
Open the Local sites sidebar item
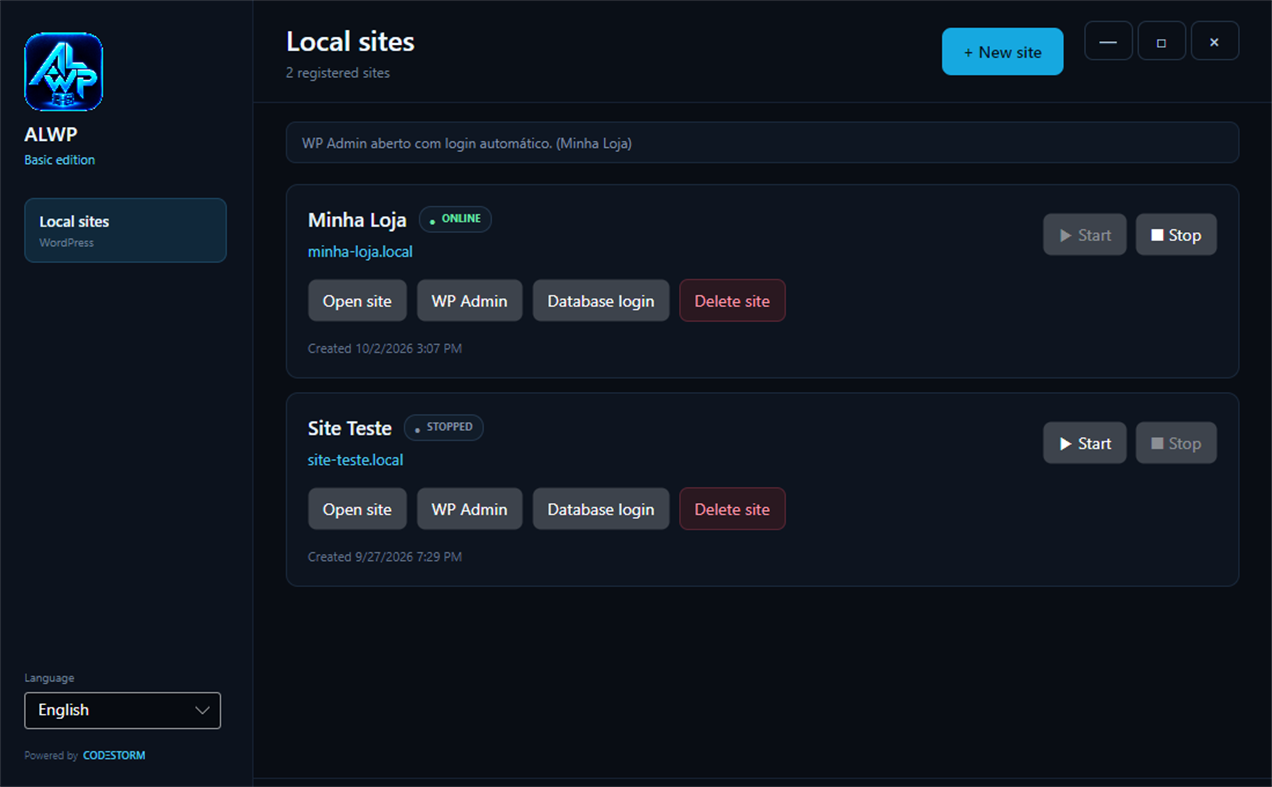125,230
